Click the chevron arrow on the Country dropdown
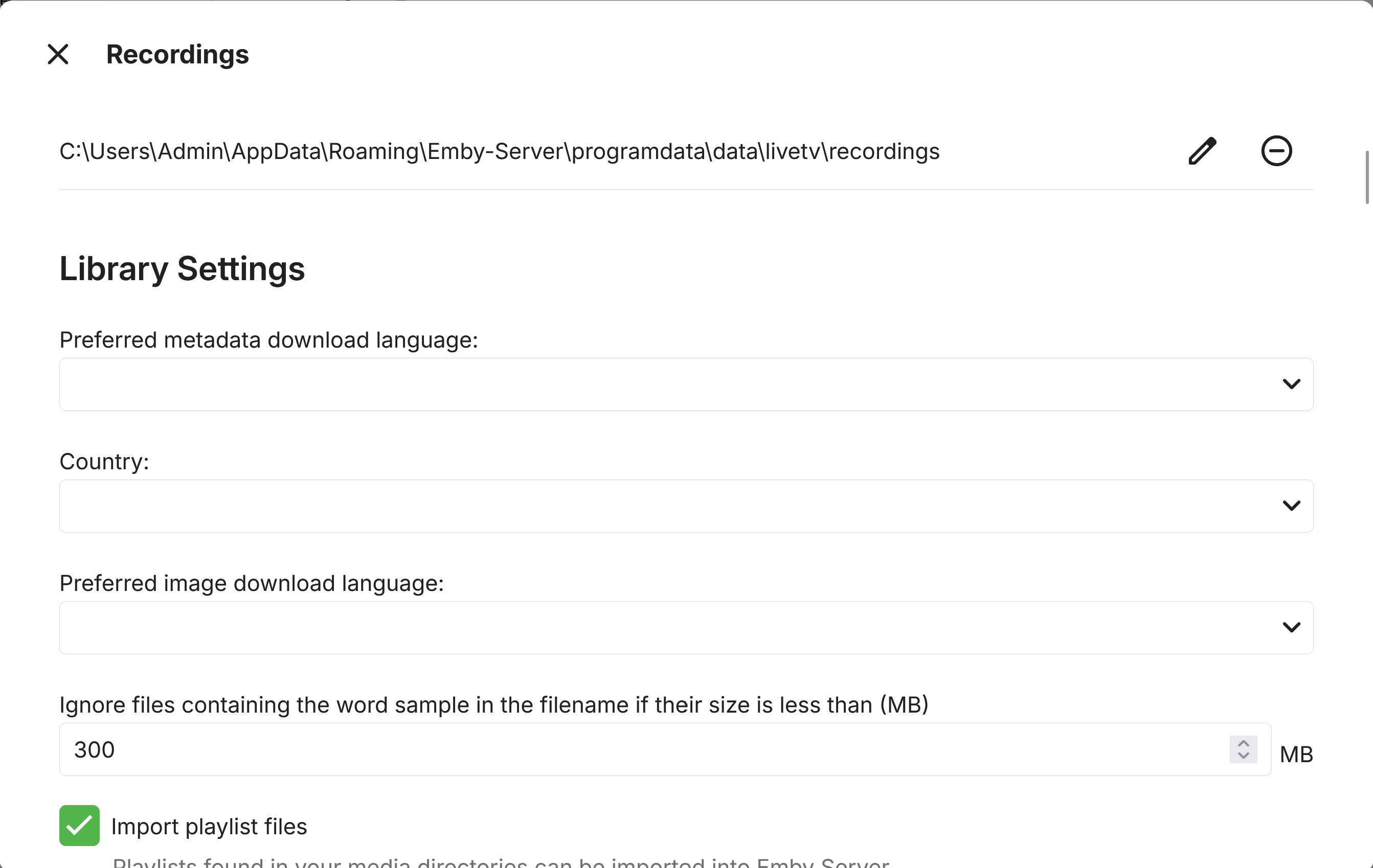Viewport: 1373px width, 868px height. (1291, 506)
